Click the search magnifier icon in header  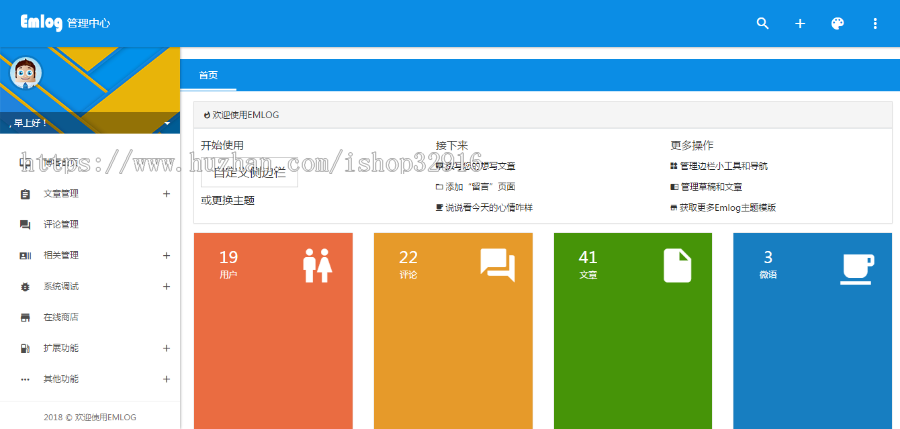[x=763, y=23]
